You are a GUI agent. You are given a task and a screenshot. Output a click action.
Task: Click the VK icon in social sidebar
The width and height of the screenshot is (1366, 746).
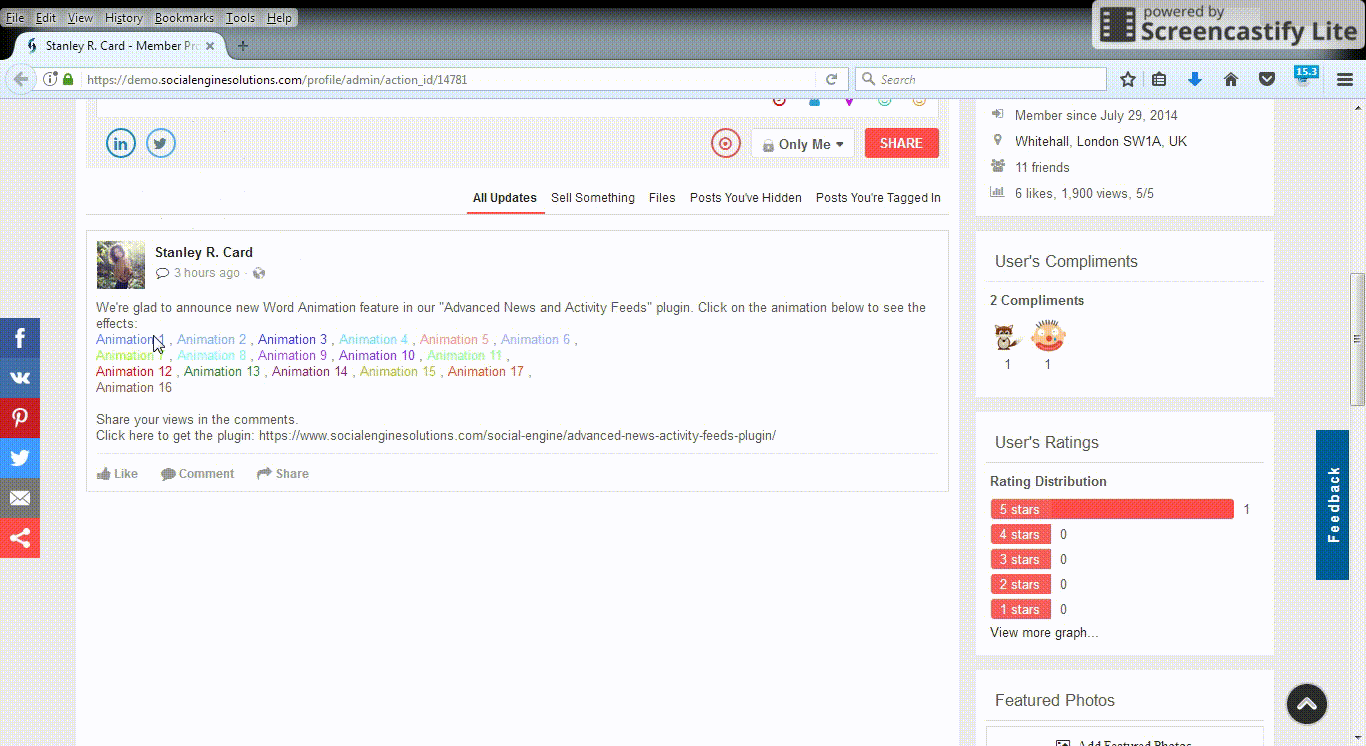tap(20, 378)
